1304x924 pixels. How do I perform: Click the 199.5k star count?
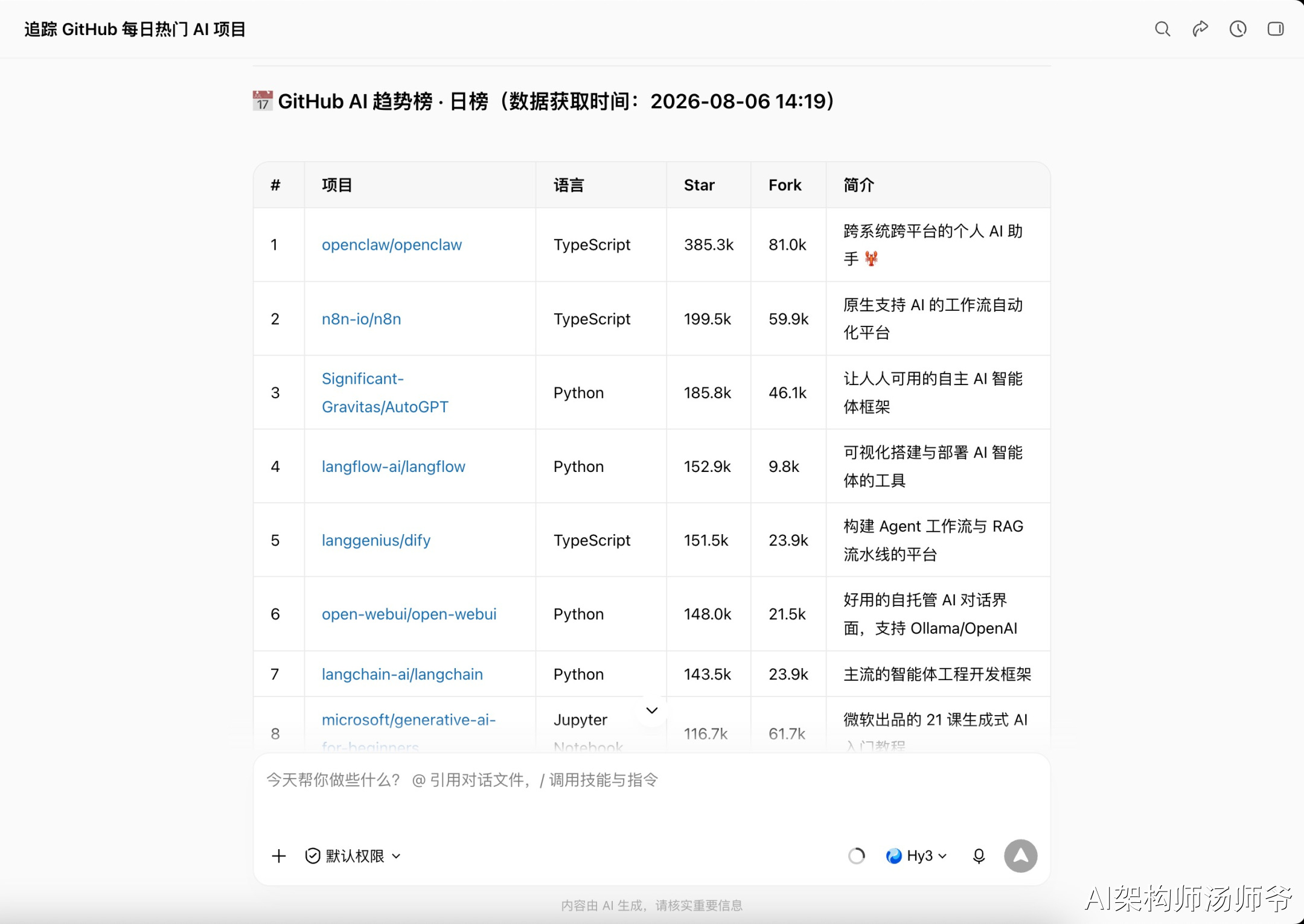(x=708, y=319)
